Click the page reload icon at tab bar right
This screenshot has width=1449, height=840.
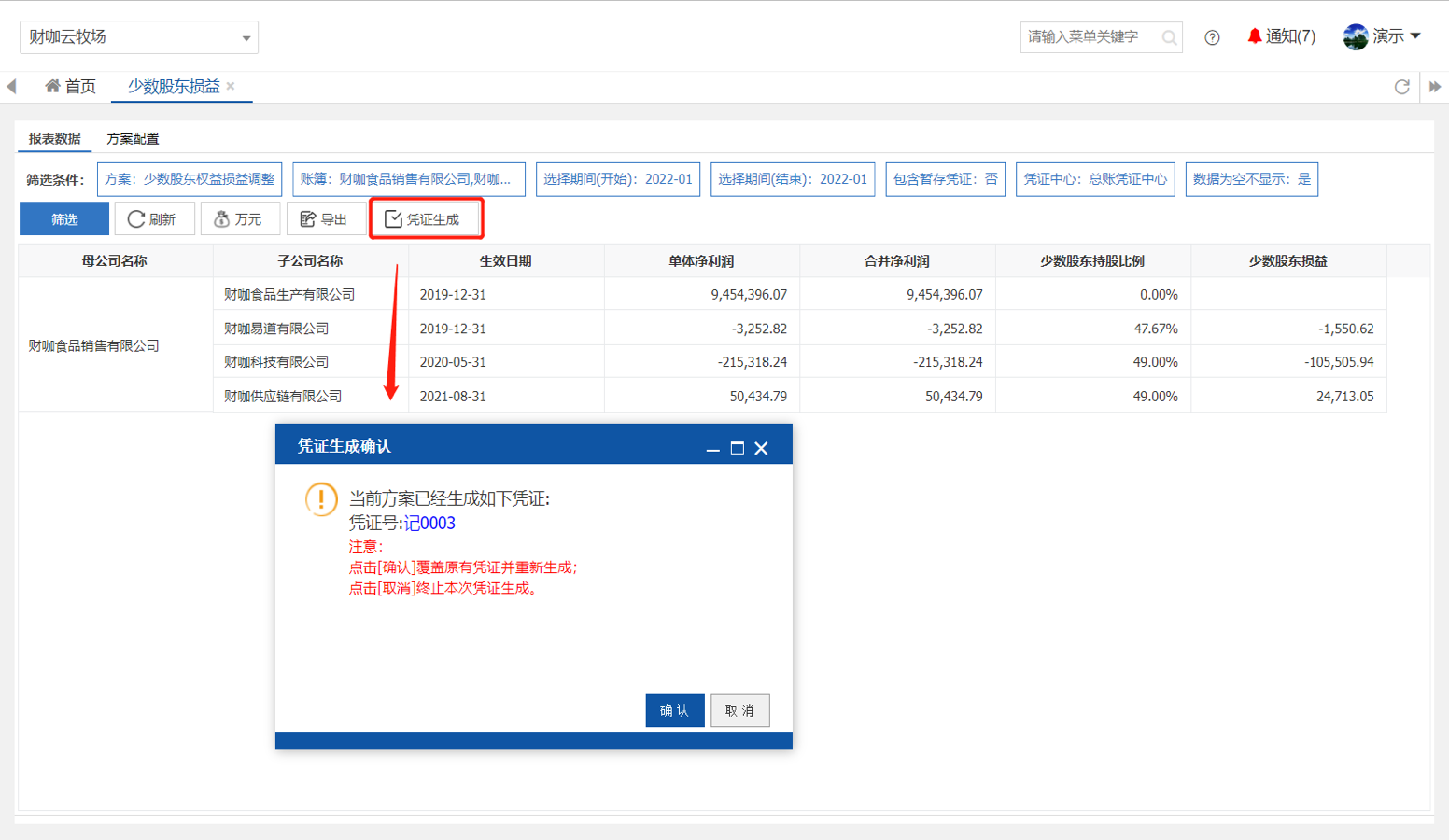[x=1401, y=87]
